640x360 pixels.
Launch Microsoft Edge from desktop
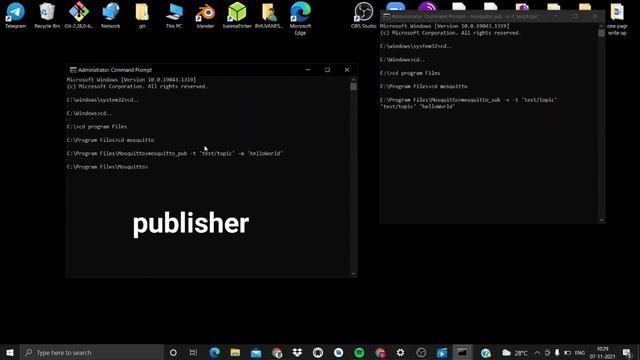[x=300, y=18]
